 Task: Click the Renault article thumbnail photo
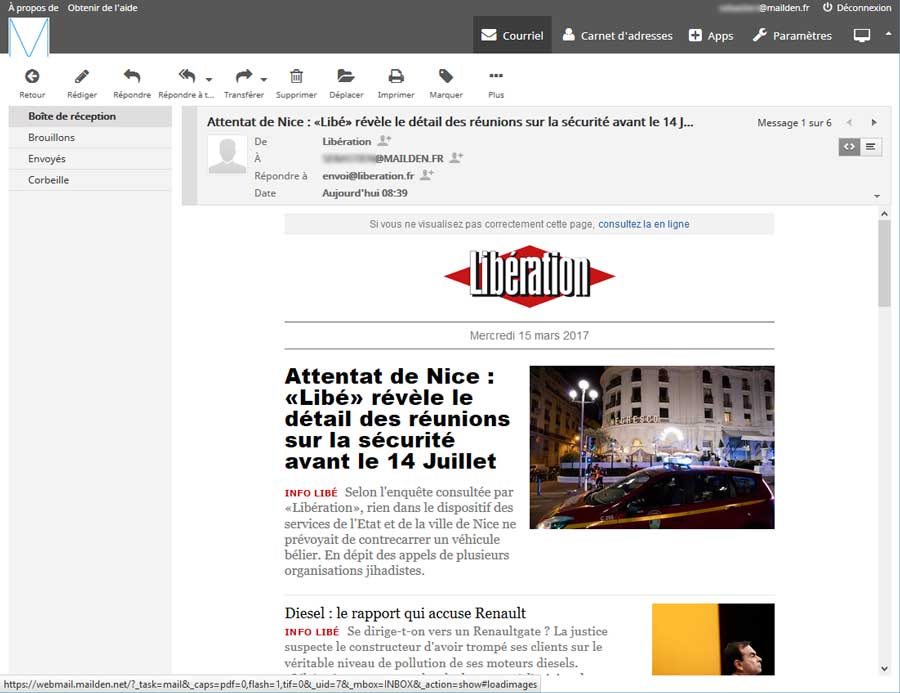point(713,639)
